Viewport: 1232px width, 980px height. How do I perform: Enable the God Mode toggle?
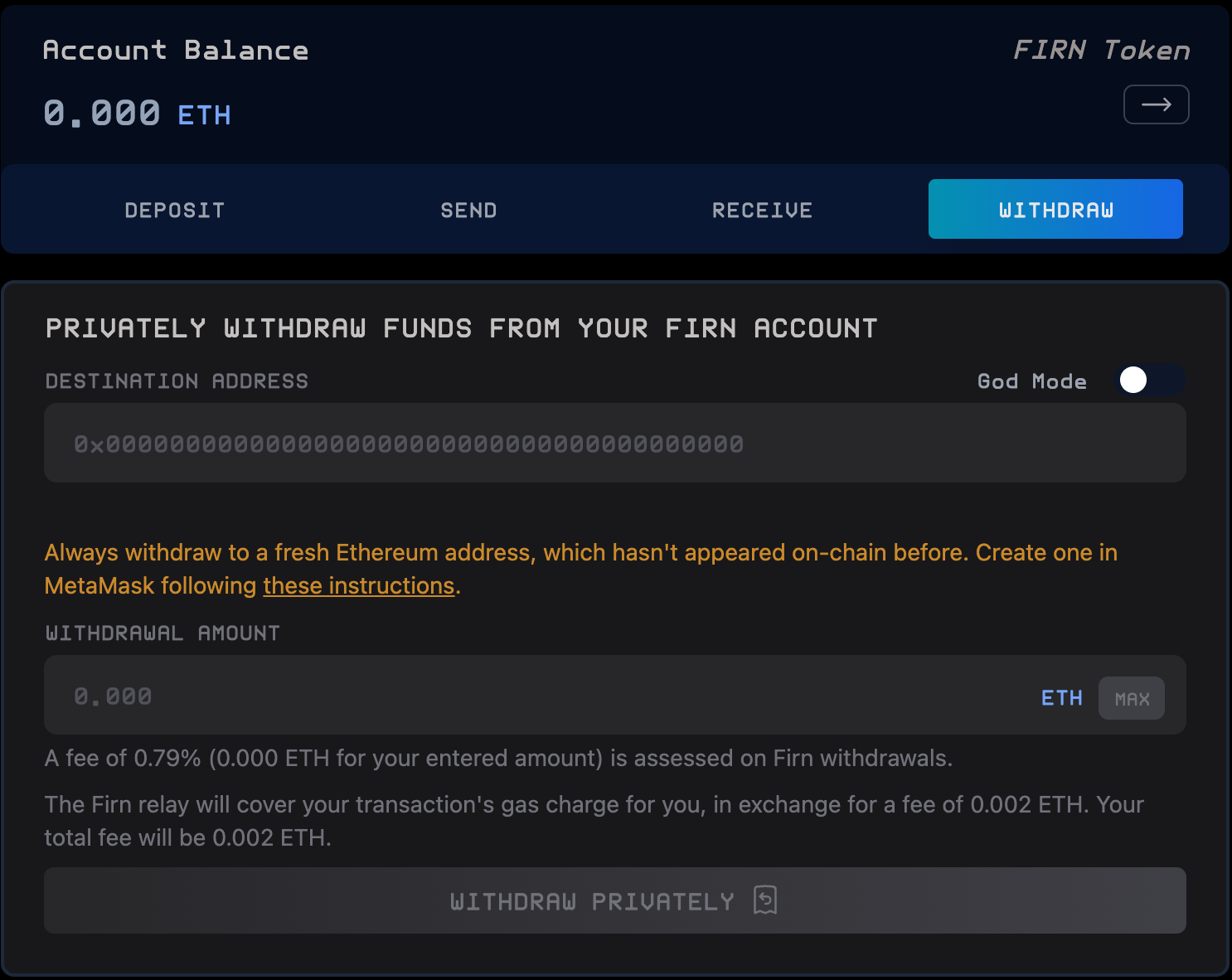click(1149, 380)
